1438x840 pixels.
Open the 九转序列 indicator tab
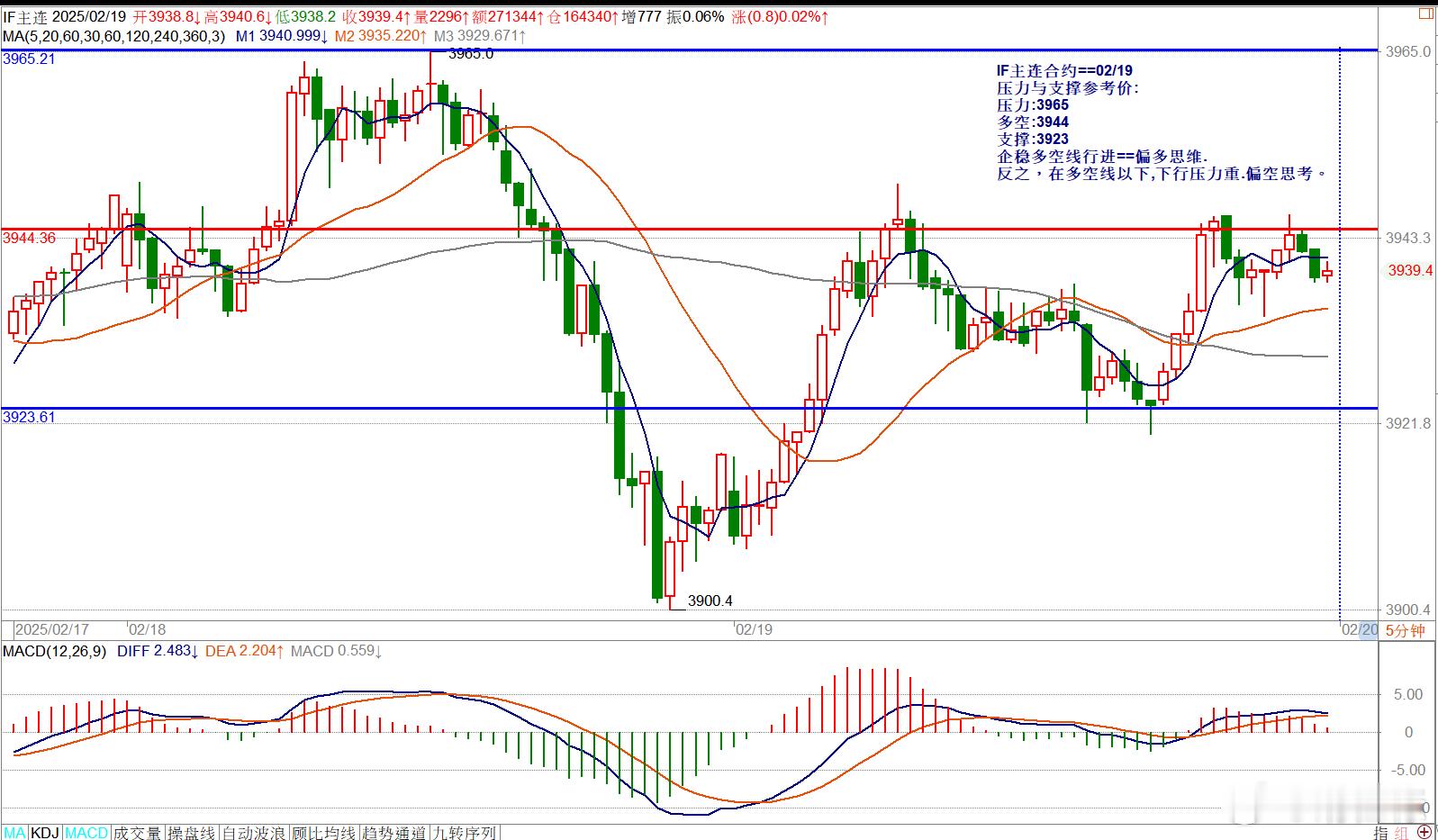click(465, 833)
